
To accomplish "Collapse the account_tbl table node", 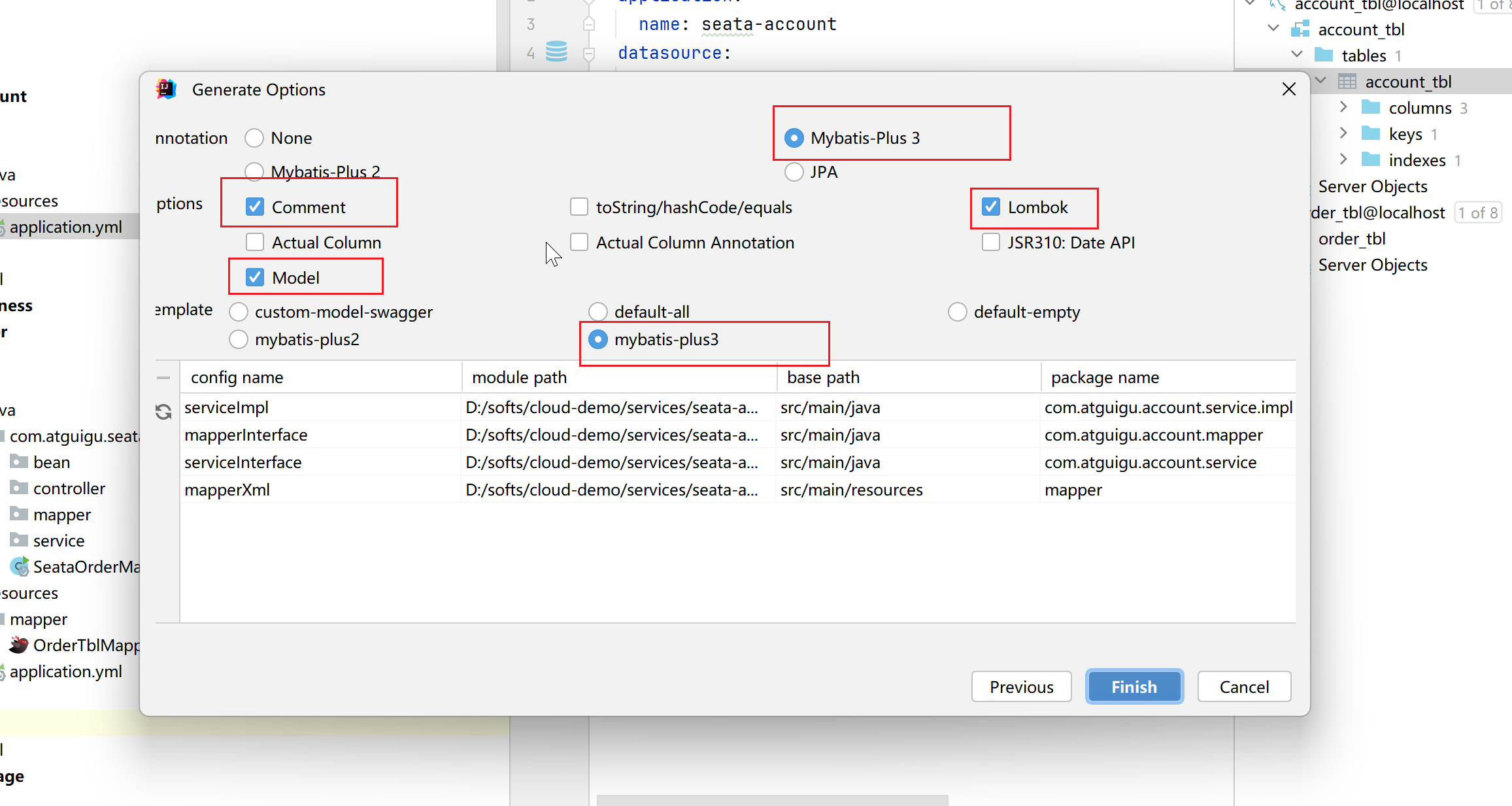I will pos(1320,80).
